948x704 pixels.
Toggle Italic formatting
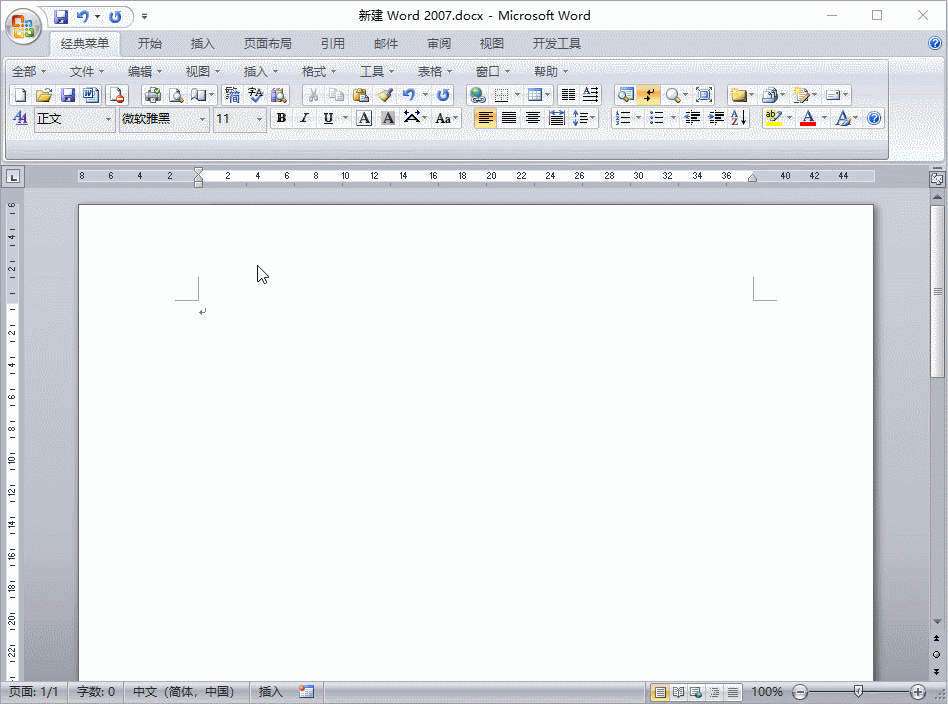click(x=304, y=118)
